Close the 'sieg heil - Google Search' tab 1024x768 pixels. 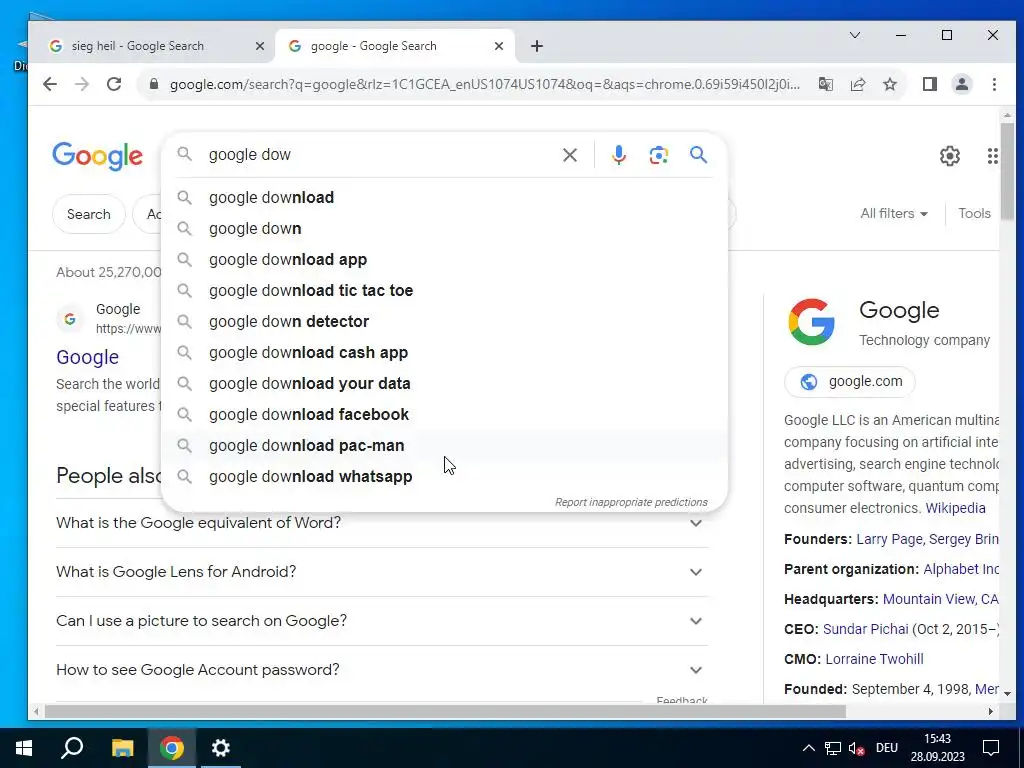pos(259,46)
